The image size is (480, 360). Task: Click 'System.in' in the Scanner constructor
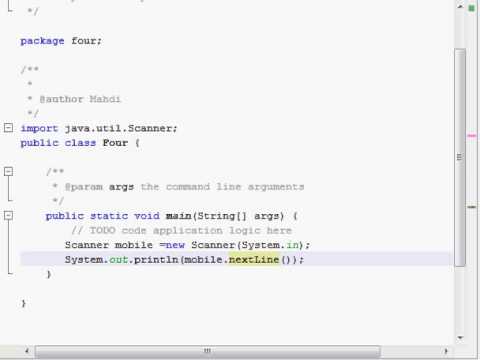click(x=270, y=245)
